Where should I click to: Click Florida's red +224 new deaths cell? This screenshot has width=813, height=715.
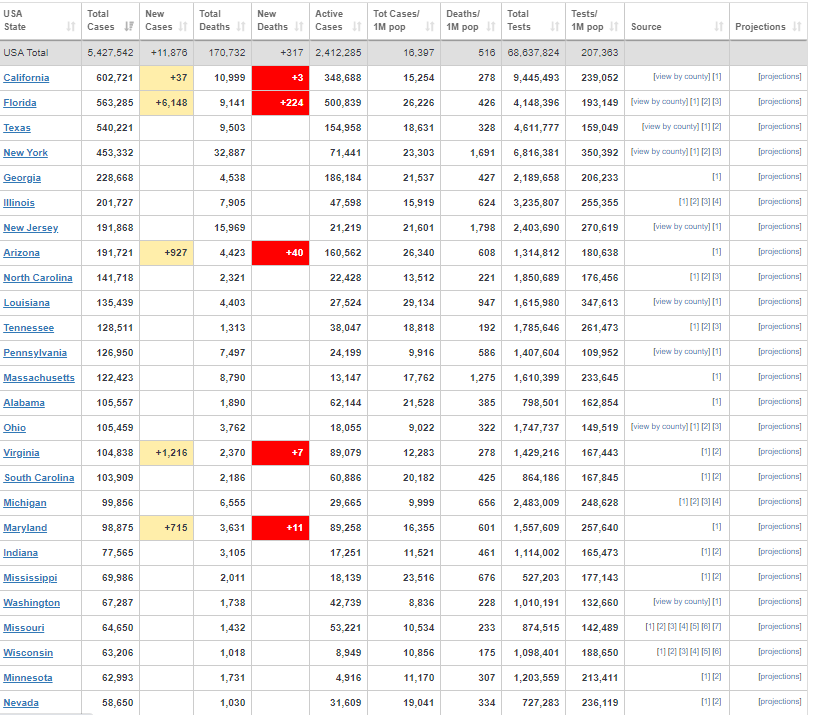coord(280,102)
